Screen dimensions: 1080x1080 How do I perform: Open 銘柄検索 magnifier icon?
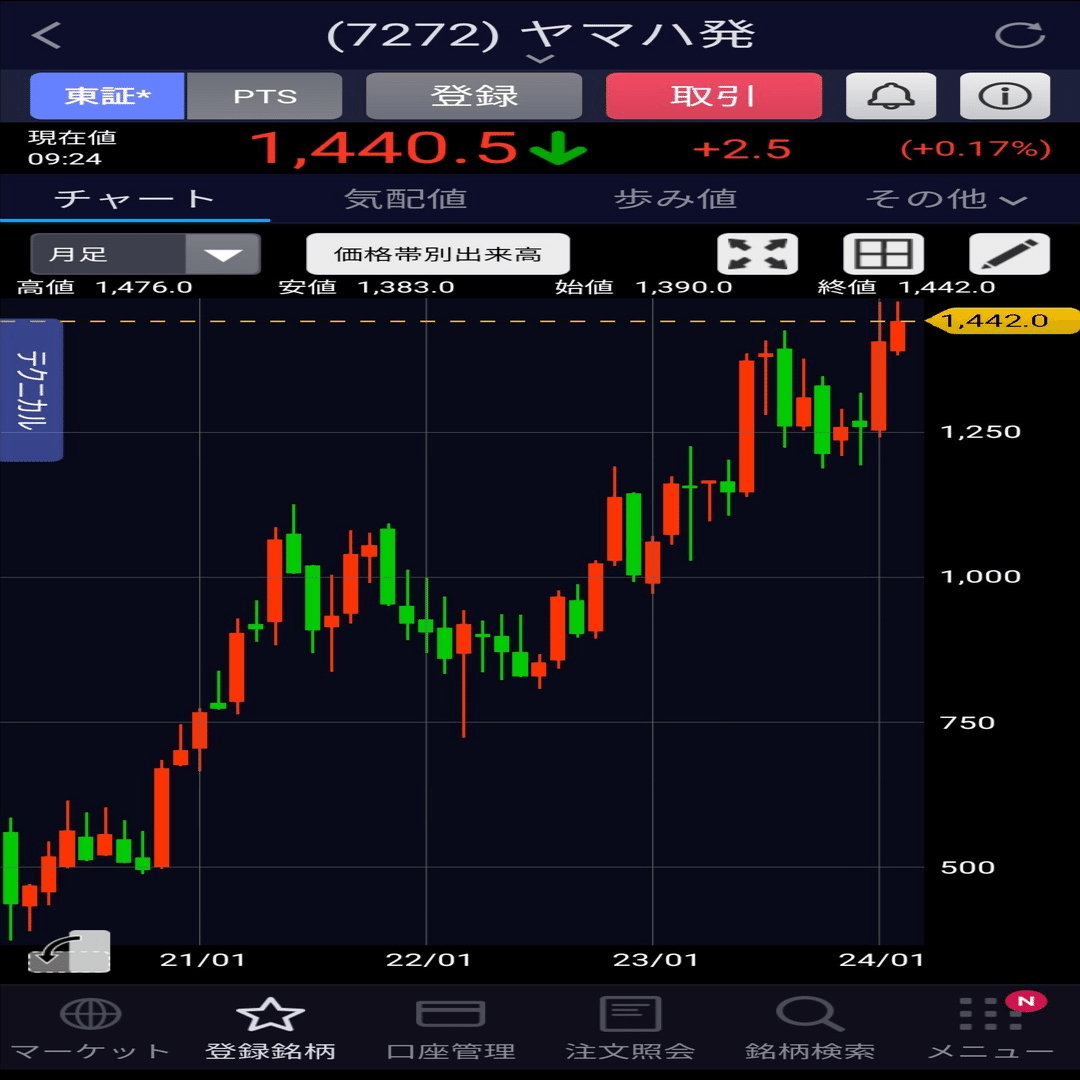[810, 1014]
